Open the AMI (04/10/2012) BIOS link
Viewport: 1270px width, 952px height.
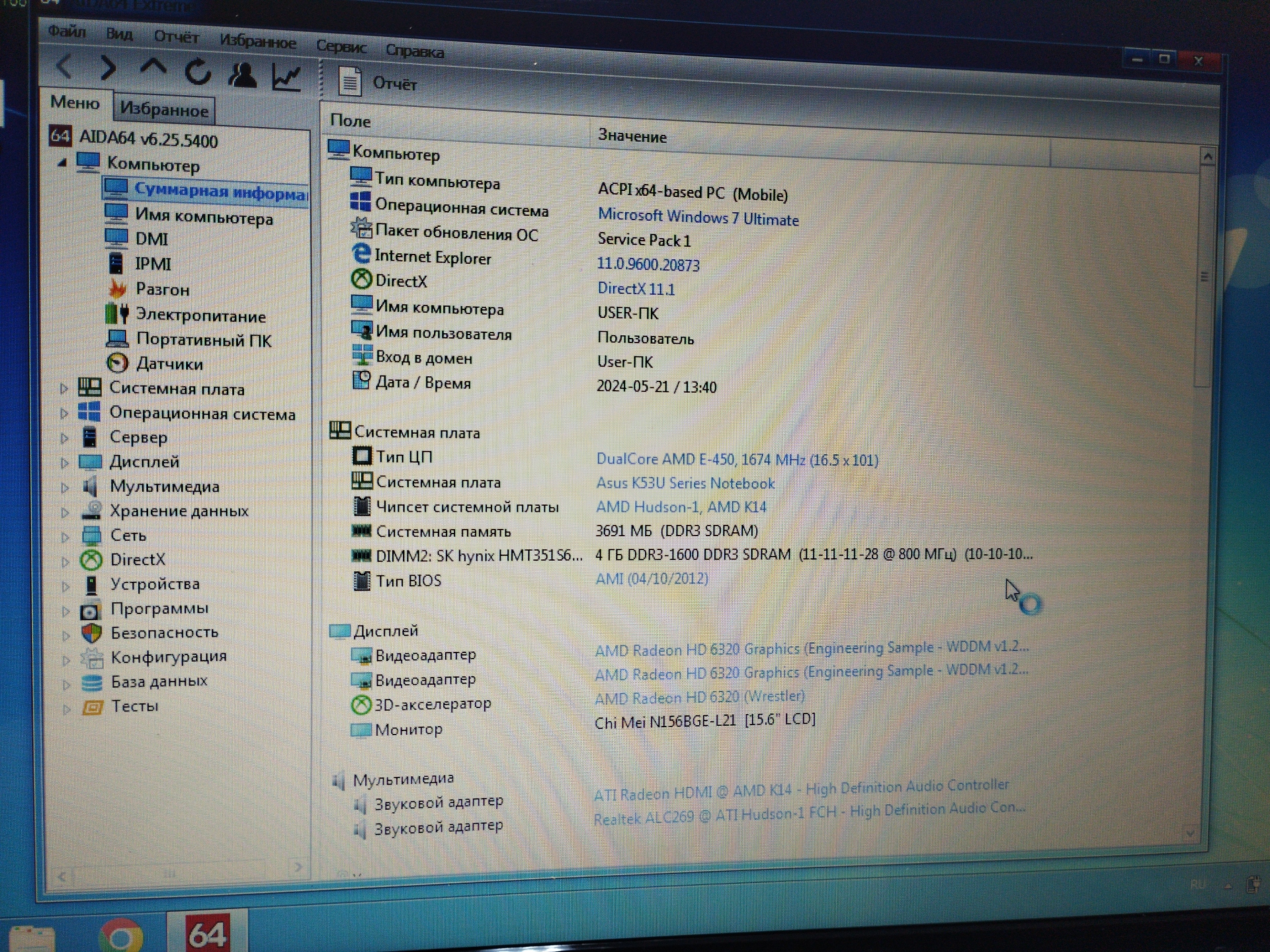[x=652, y=578]
